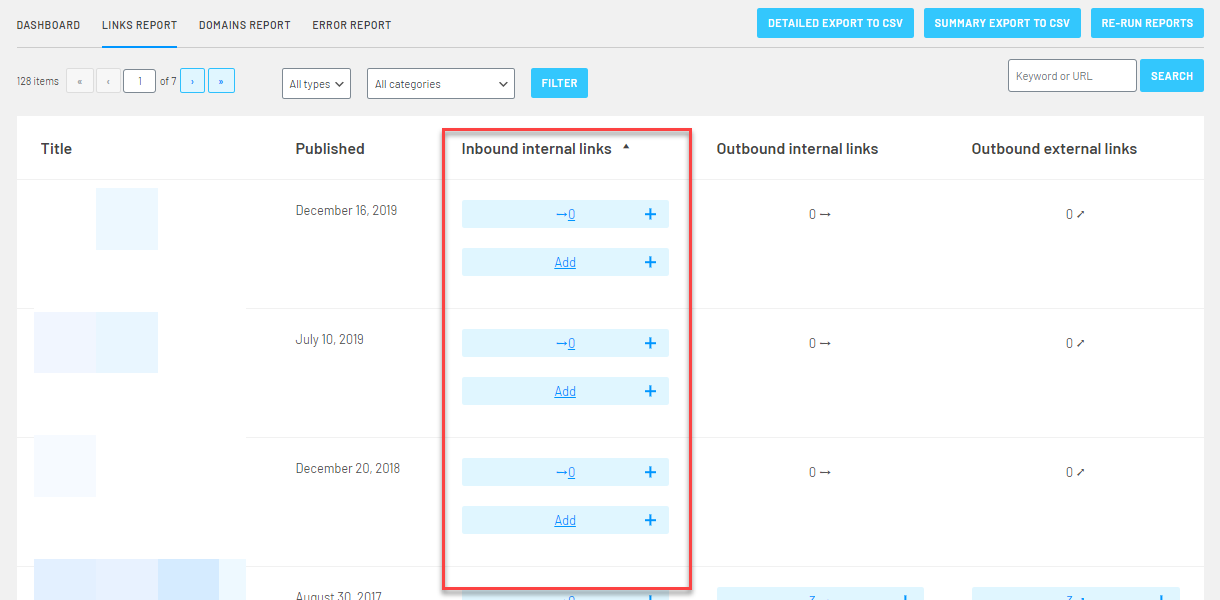Click Detailed Export to CSV button
The height and width of the screenshot is (600, 1220).
pos(835,23)
